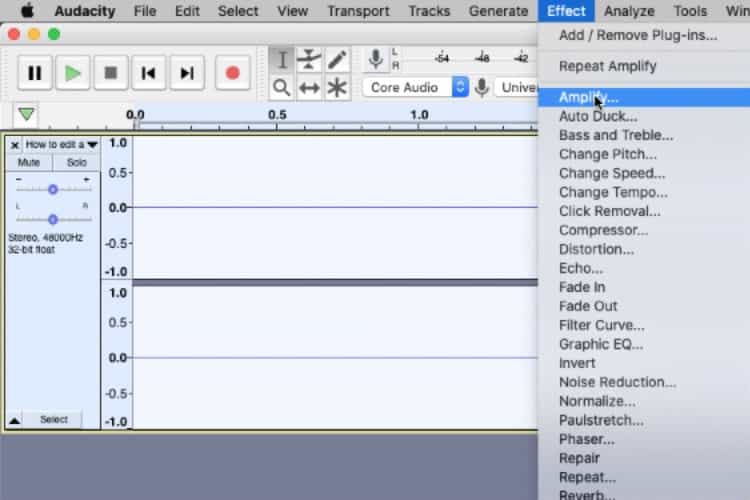Screen dimensions: 750x500
Task: Select the Multi-Tool asterisk icon
Action: (337, 88)
